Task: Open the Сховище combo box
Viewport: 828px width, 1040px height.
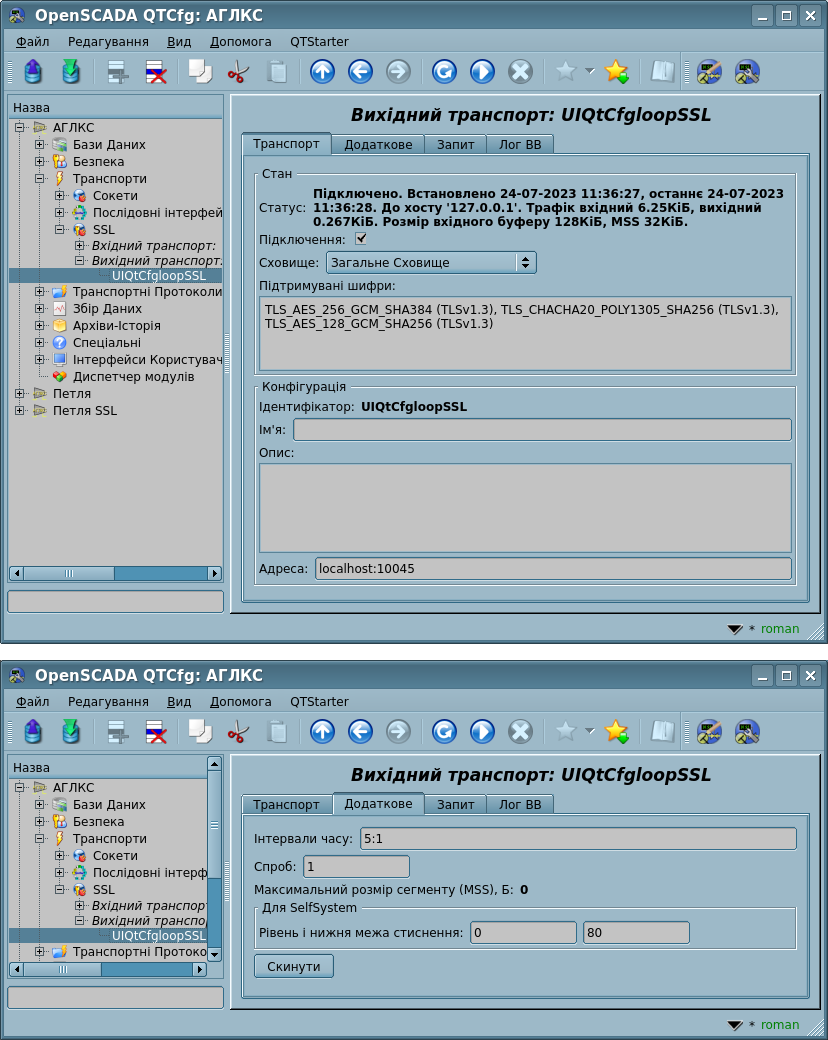Action: click(x=431, y=263)
